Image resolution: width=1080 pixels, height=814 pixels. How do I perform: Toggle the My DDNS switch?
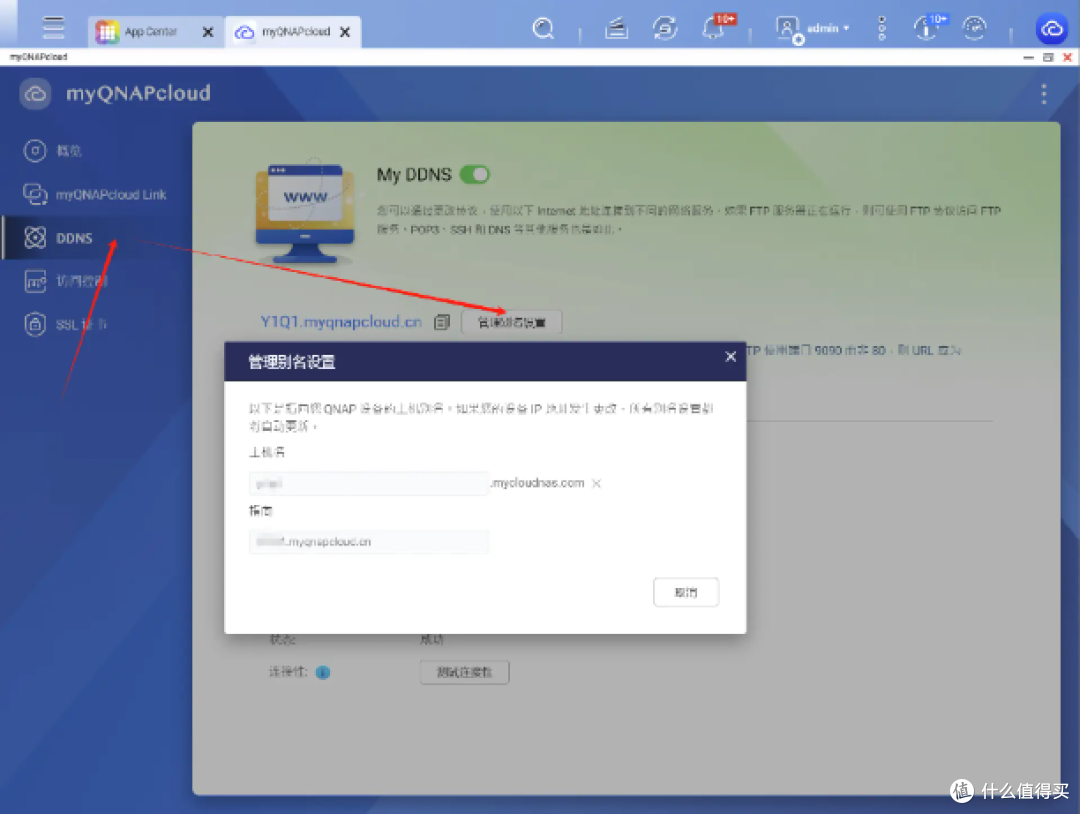click(475, 174)
